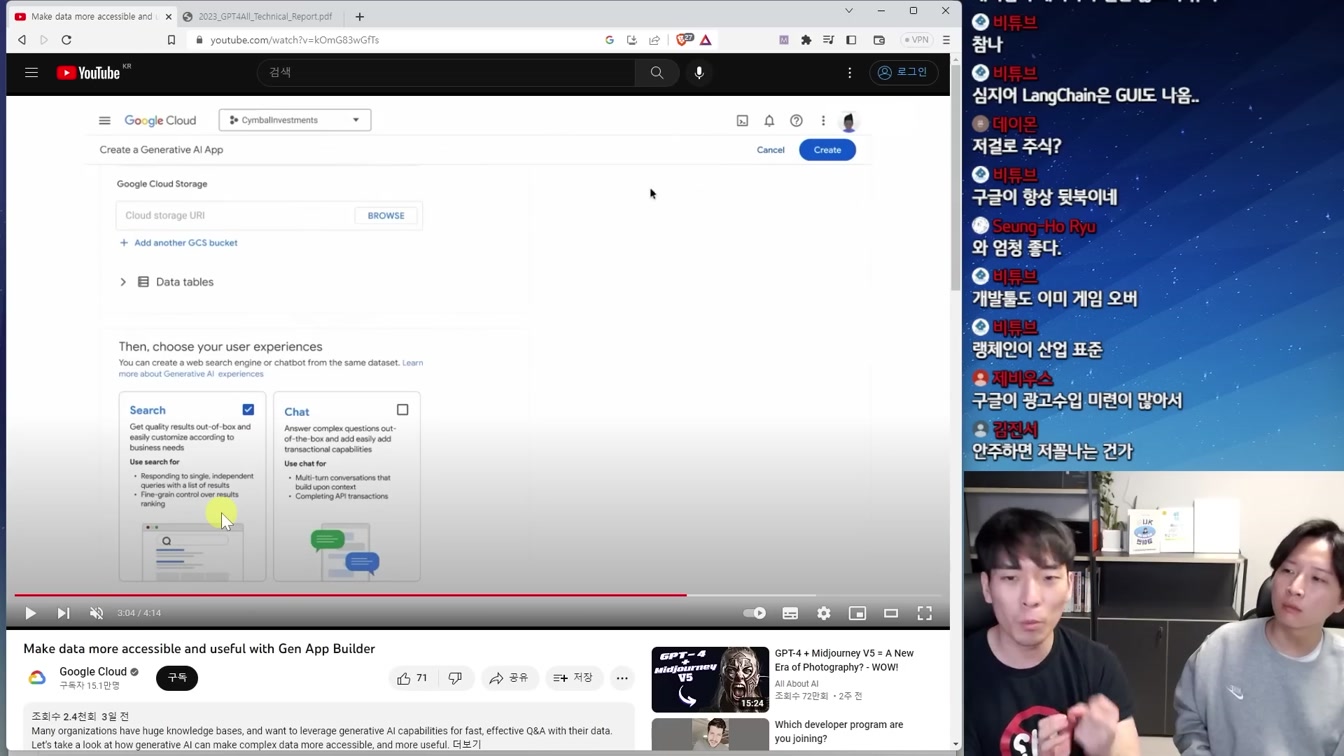Toggle subtitles with the captions icon

click(x=790, y=613)
